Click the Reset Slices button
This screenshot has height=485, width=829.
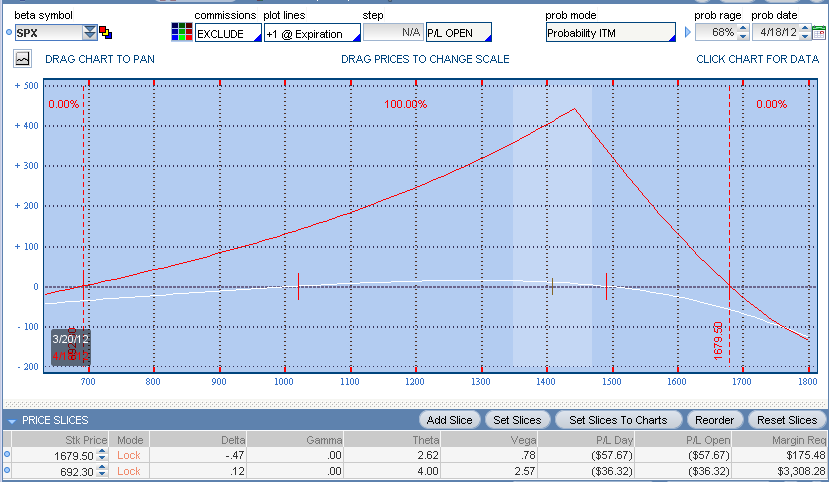pos(787,420)
